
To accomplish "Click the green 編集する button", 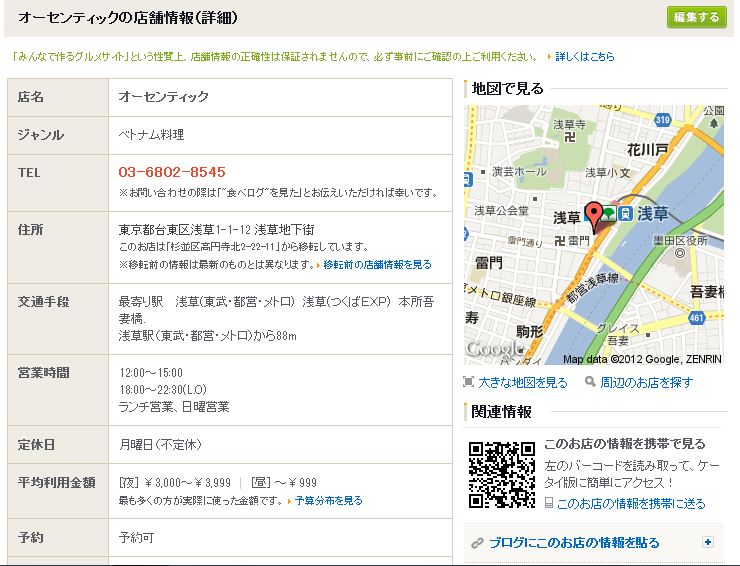I will pos(696,17).
